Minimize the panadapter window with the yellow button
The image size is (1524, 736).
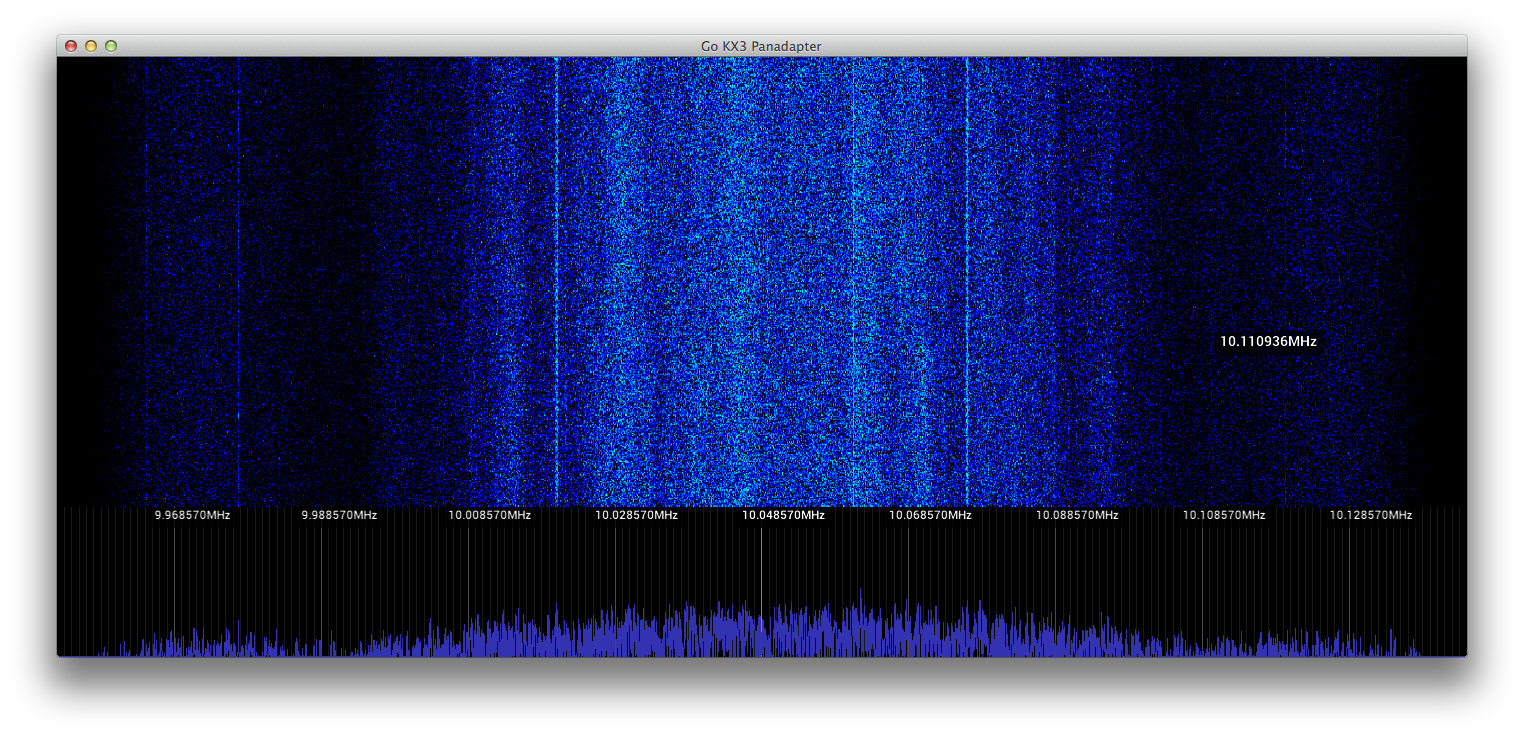click(x=91, y=46)
